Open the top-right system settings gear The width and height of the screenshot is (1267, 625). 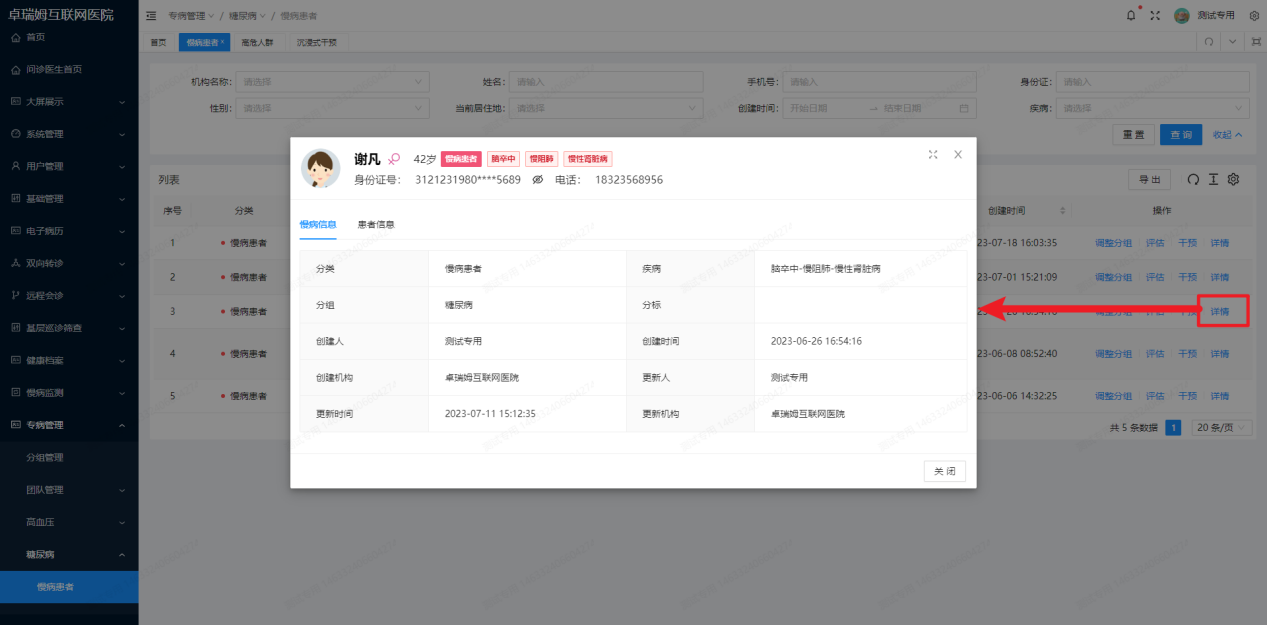(1254, 16)
